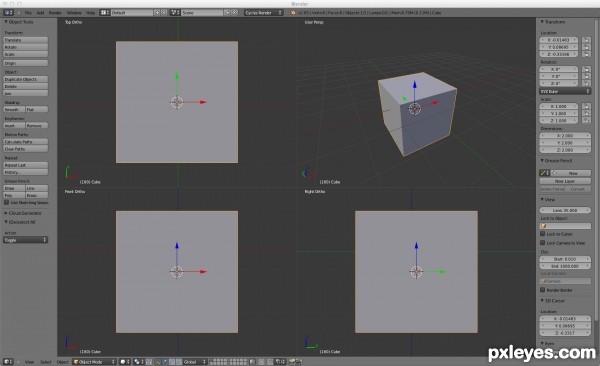Screen dimensions: 600x366
Task: Open the XYZ Euler rotation mode dropdown
Action: coord(565,91)
